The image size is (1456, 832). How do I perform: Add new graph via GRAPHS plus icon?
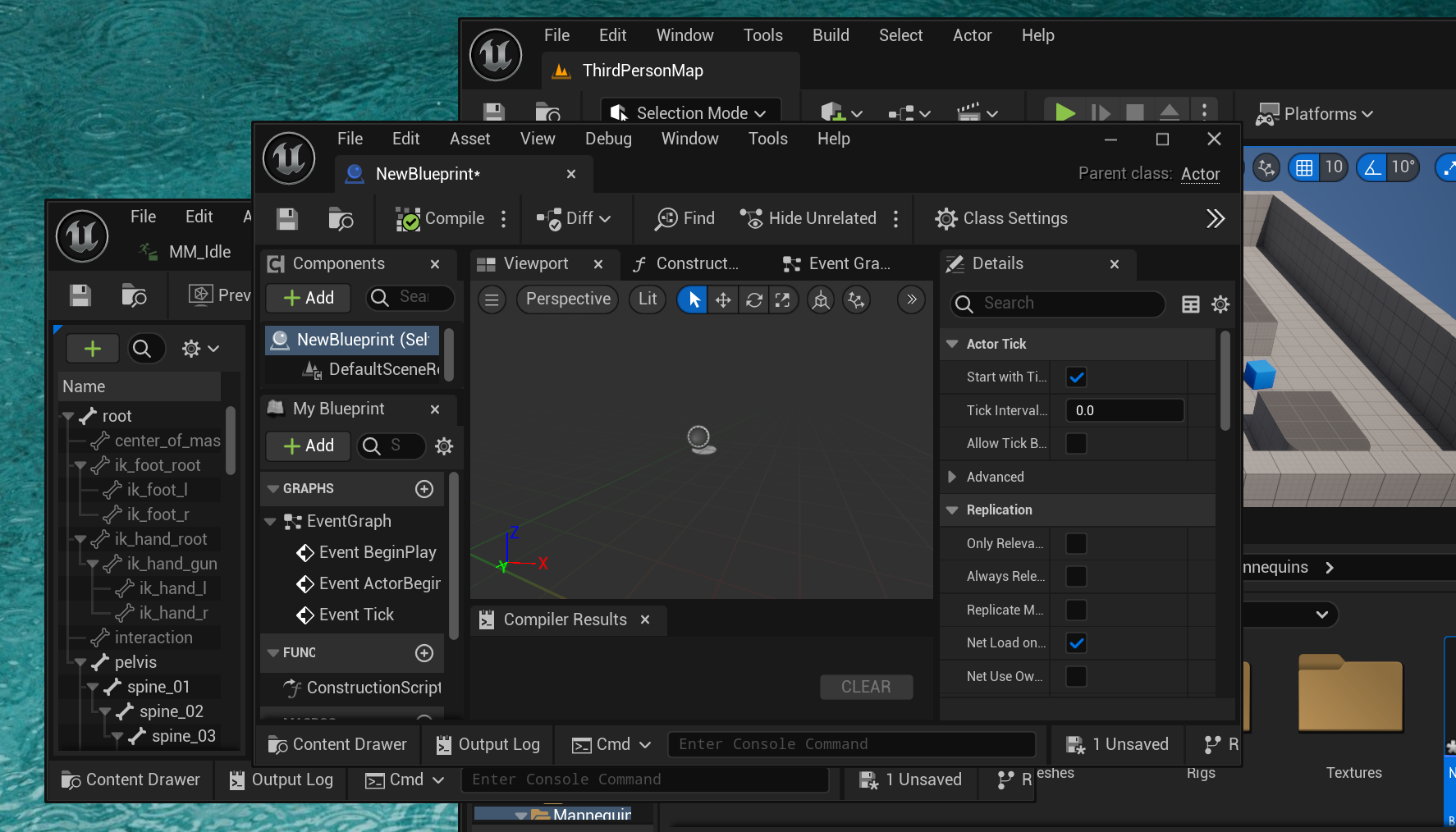tap(424, 489)
